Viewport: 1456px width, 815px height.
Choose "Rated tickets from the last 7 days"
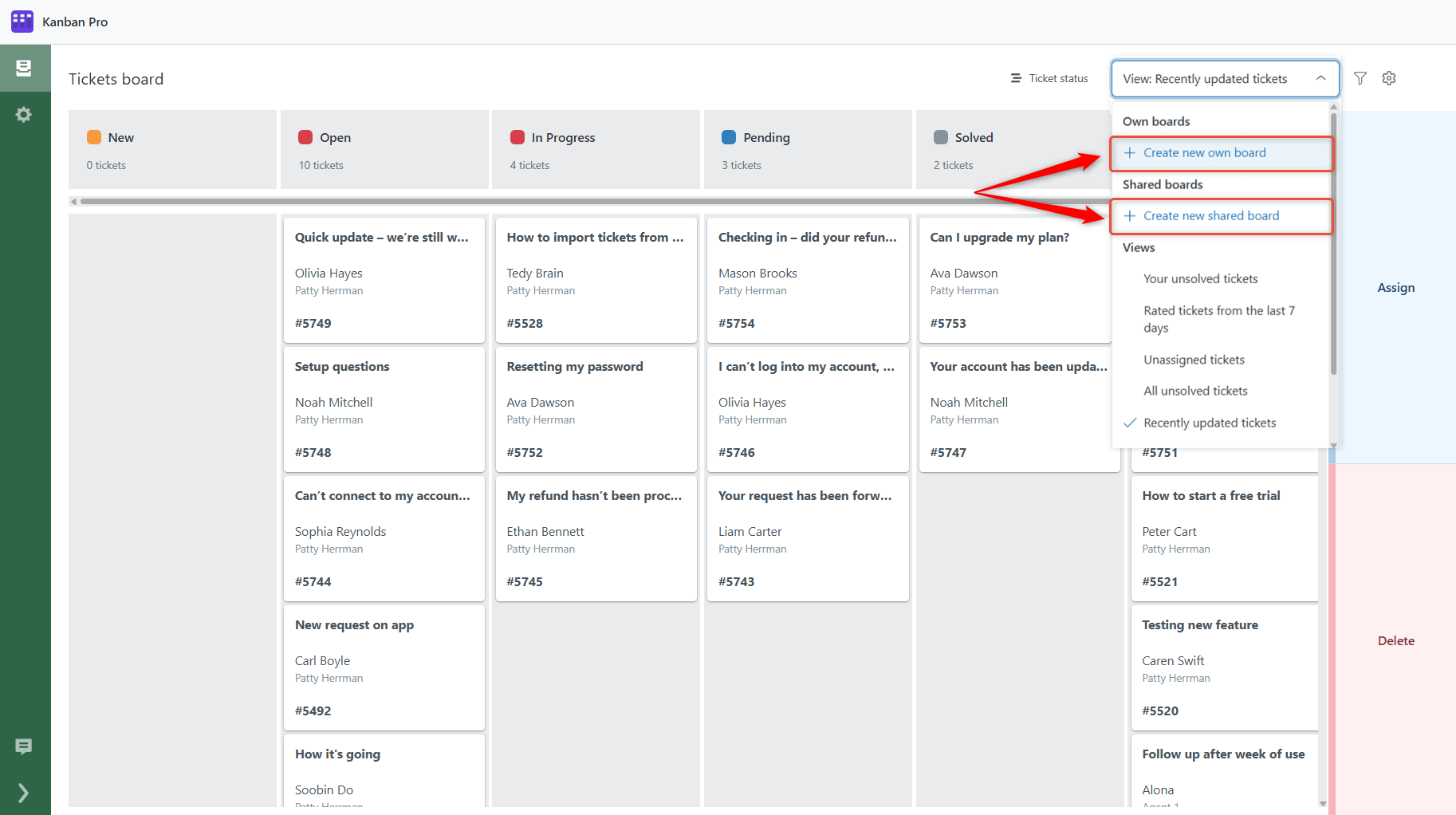pyautogui.click(x=1218, y=319)
